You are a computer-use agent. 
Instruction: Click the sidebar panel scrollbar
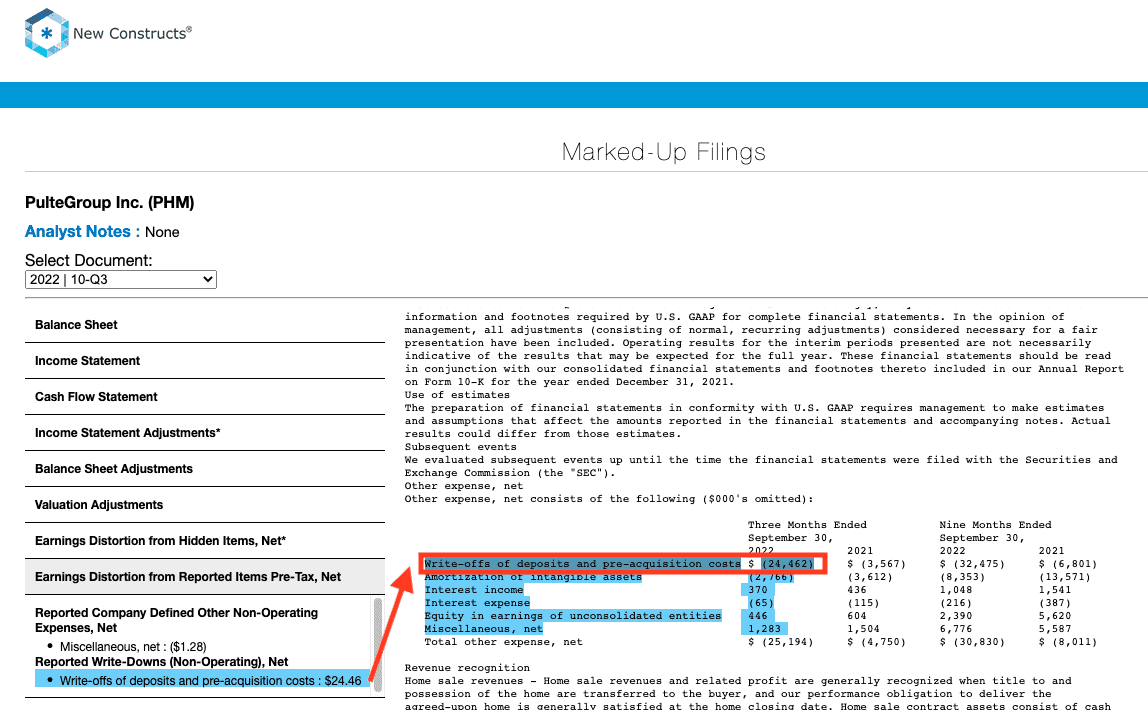point(378,644)
